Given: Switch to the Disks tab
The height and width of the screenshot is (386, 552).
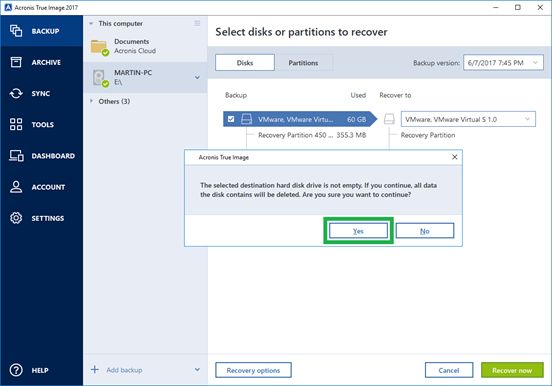Looking at the screenshot, I should [245, 63].
